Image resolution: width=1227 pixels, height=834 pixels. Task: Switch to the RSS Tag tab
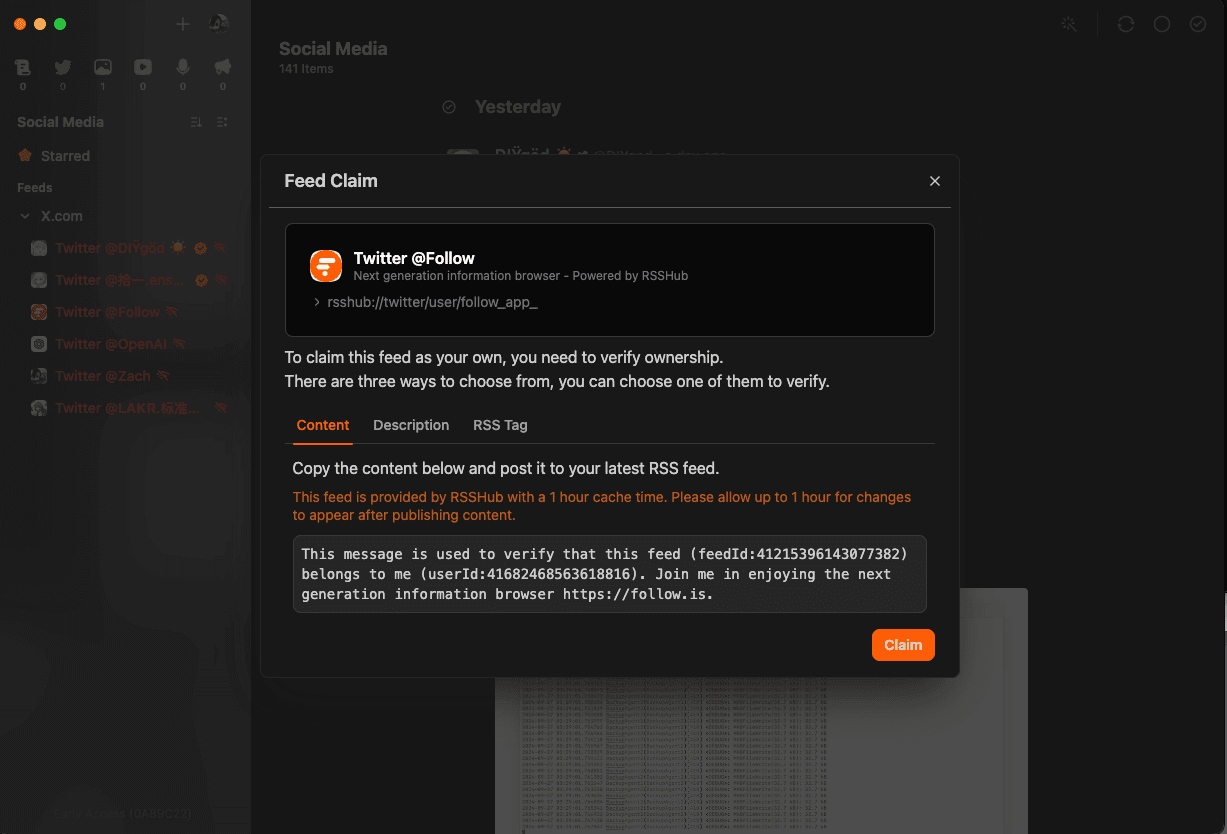click(500, 425)
